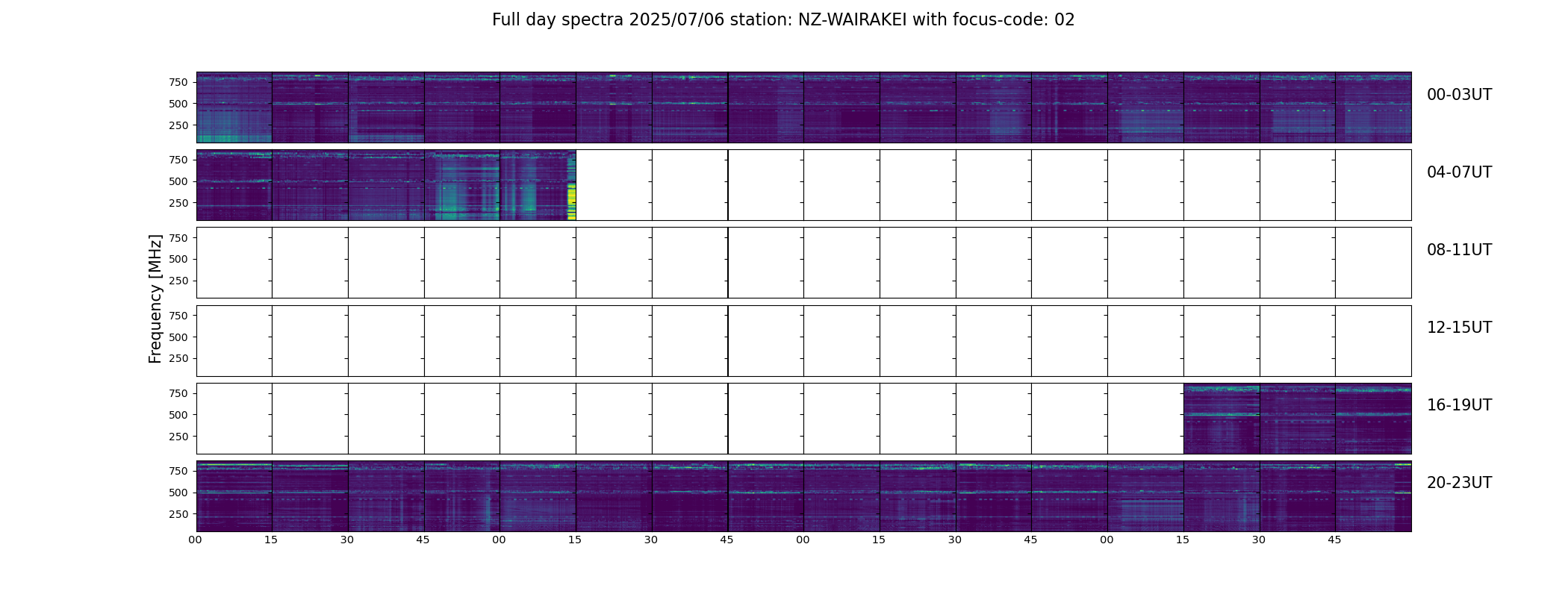This screenshot has height=597, width=1568.
Task: Click the 500 tick label of the 00-03UT row
Action: pos(178,104)
